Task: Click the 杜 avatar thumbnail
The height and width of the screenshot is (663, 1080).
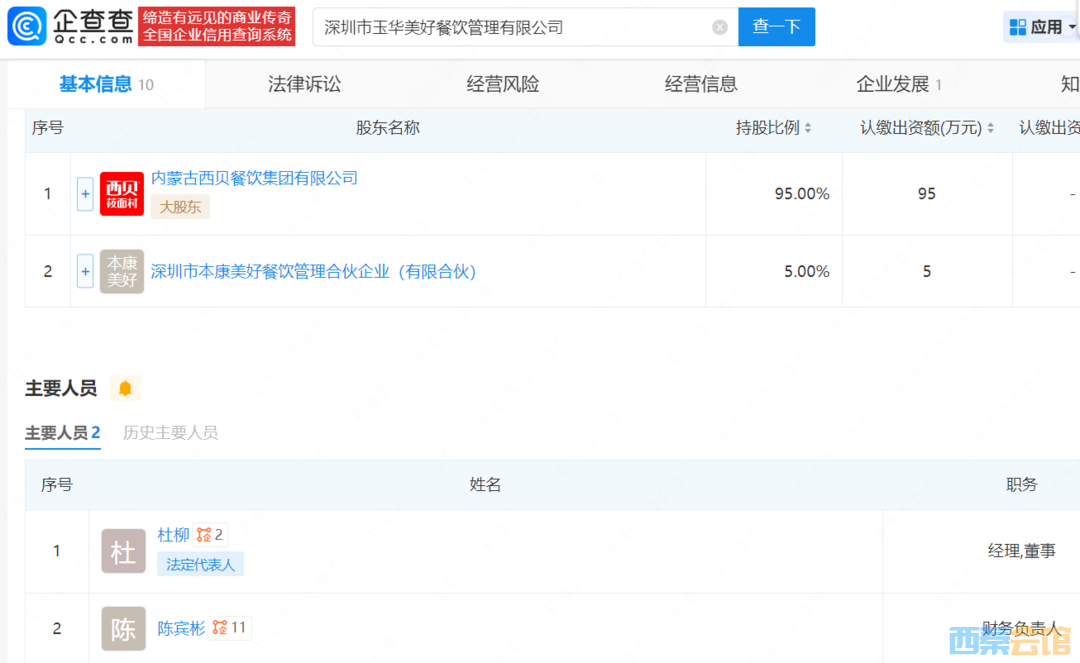Action: 123,551
